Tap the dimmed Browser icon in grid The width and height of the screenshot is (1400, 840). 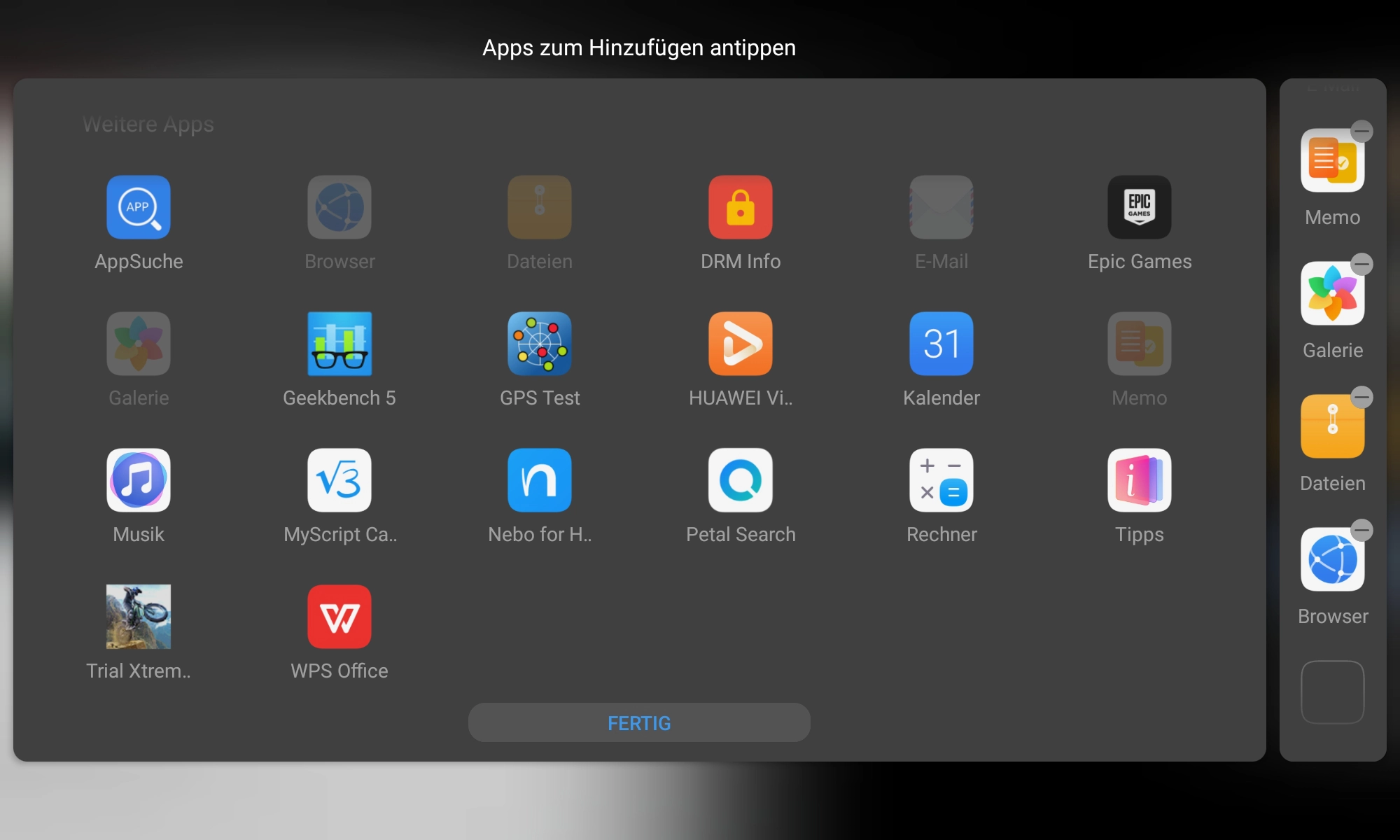pos(339,207)
